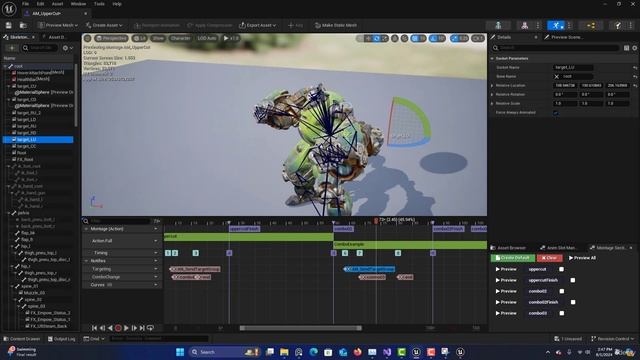Click the Unreal Engine logo icon
The width and height of the screenshot is (640, 360).
(9, 8)
